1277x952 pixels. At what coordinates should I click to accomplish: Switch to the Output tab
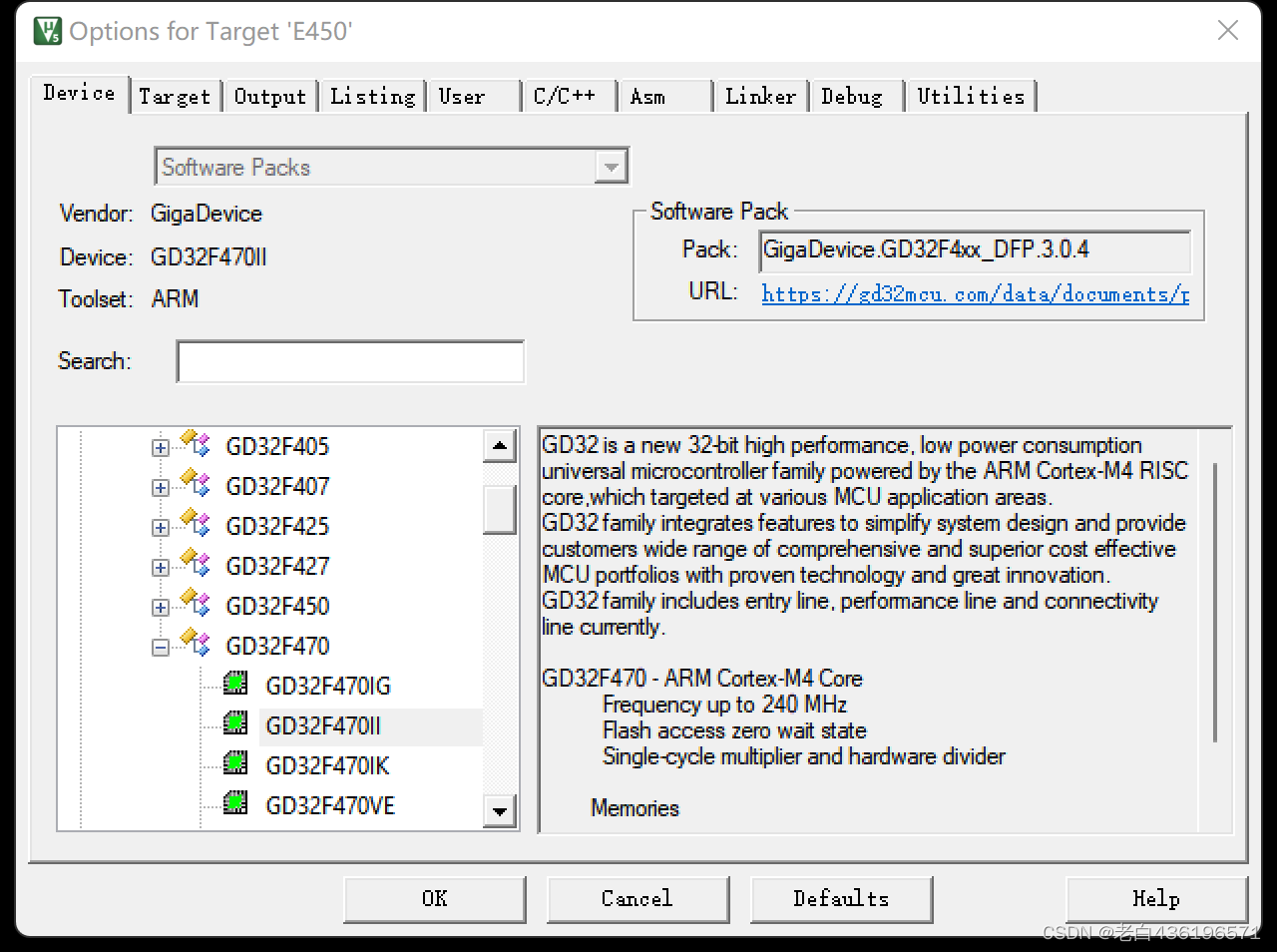[x=270, y=97]
